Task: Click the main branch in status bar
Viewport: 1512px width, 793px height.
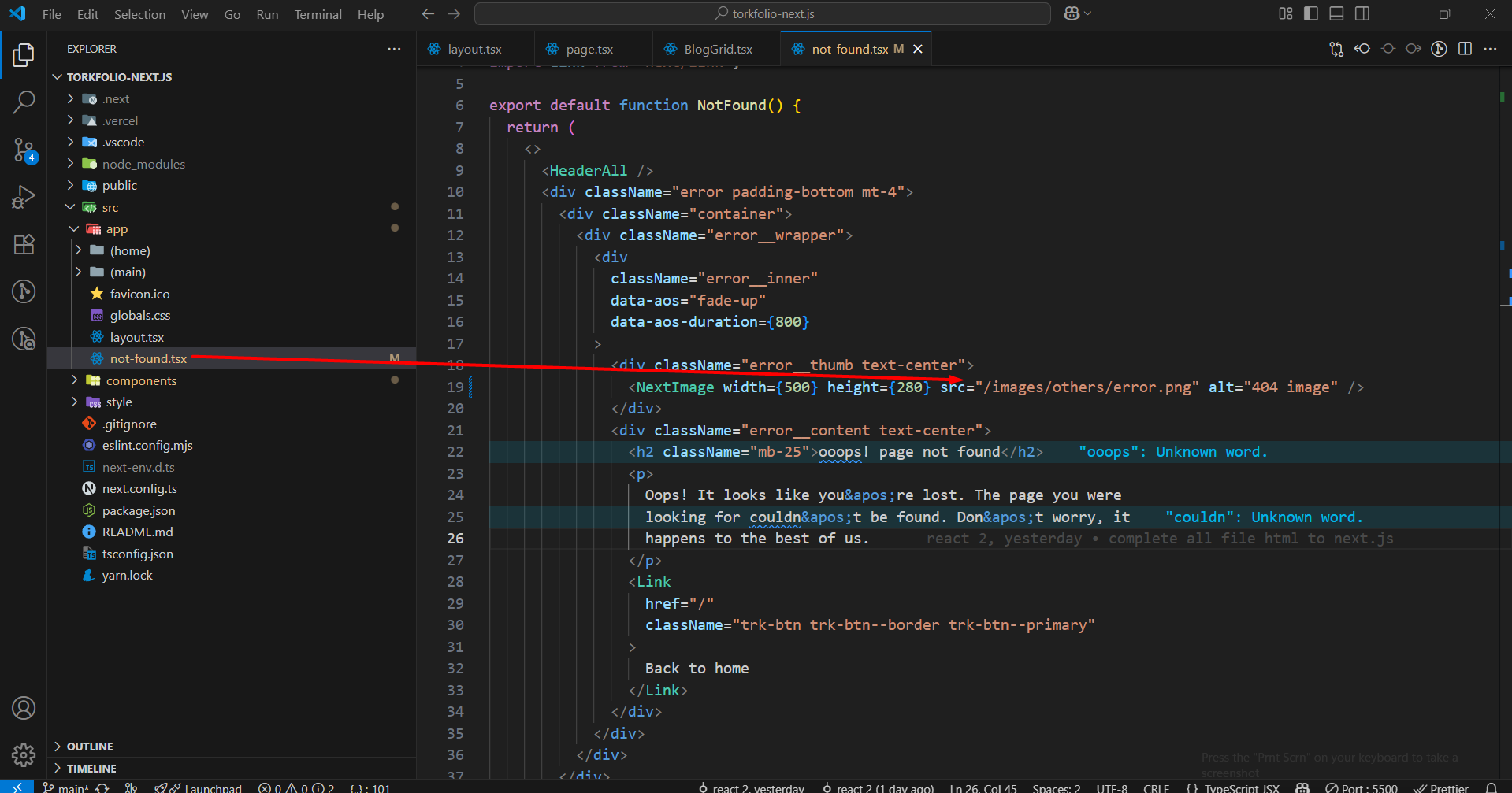Action: tap(66, 787)
